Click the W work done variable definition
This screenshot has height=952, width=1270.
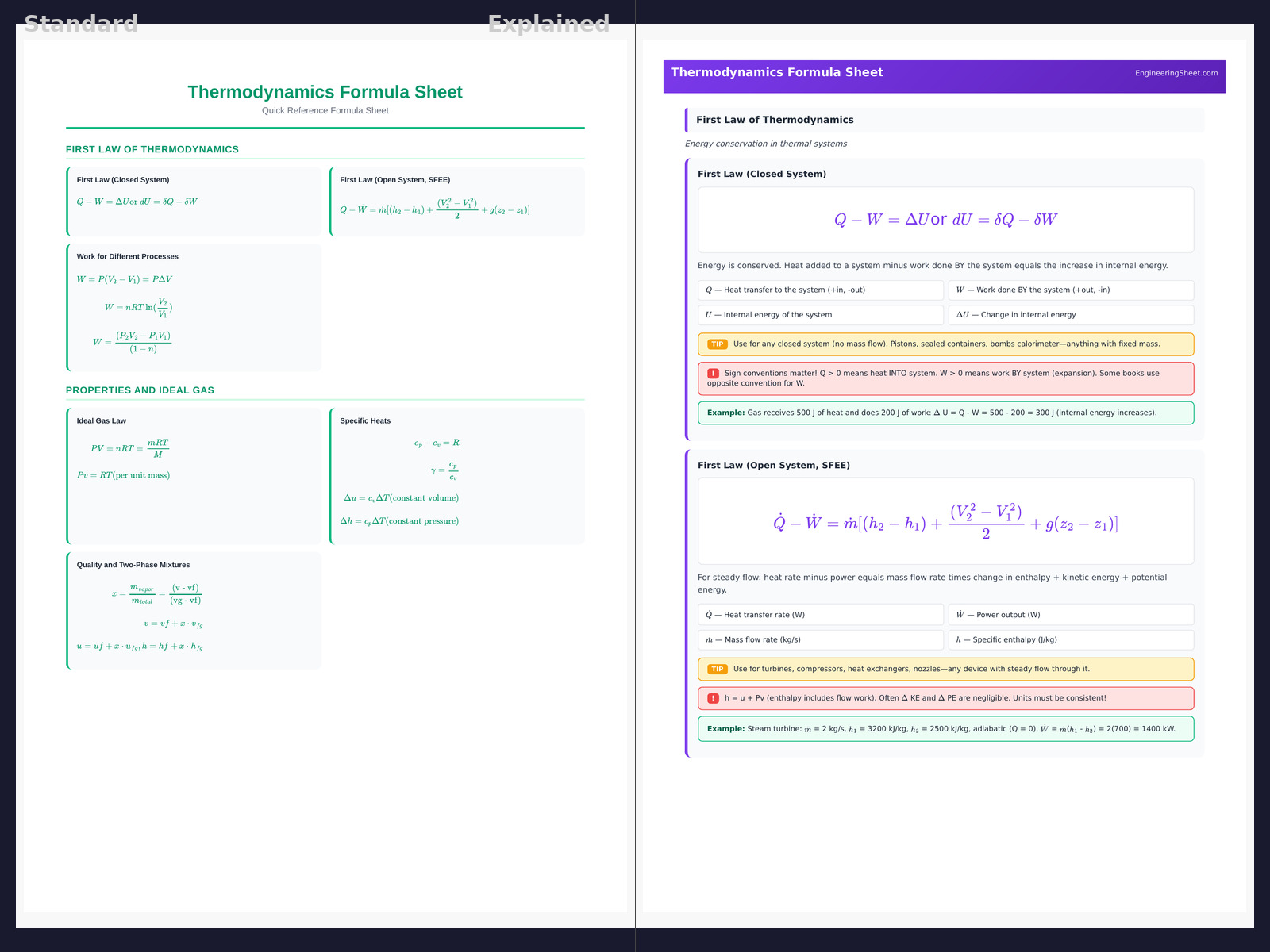click(1070, 290)
